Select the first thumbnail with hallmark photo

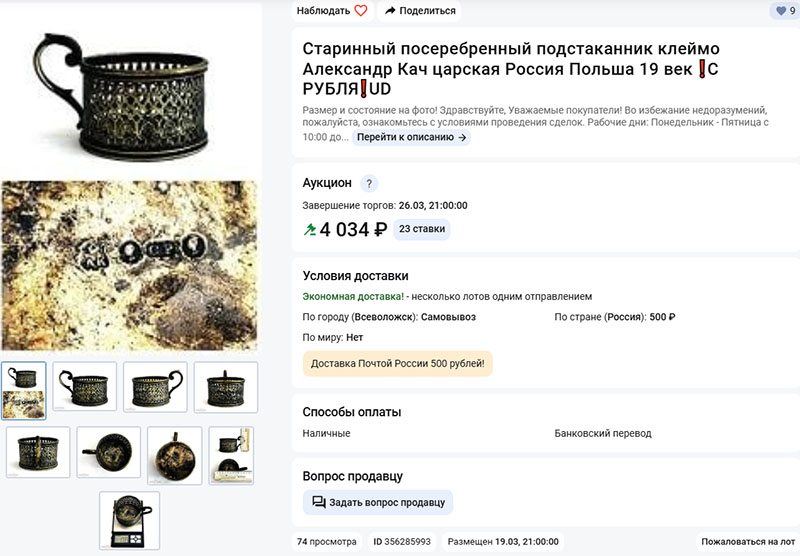(x=24, y=391)
